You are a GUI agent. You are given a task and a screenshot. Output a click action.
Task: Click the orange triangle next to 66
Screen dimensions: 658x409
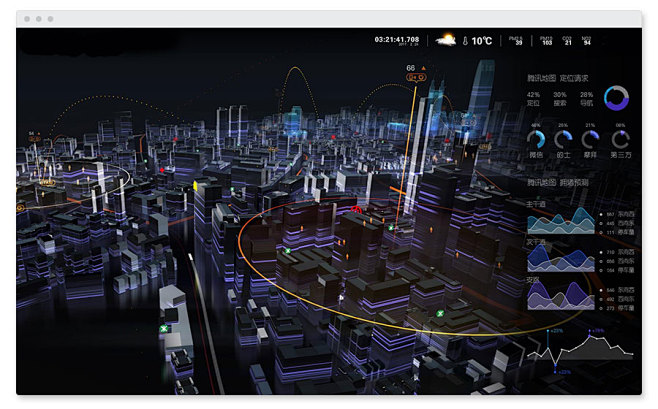(x=423, y=68)
